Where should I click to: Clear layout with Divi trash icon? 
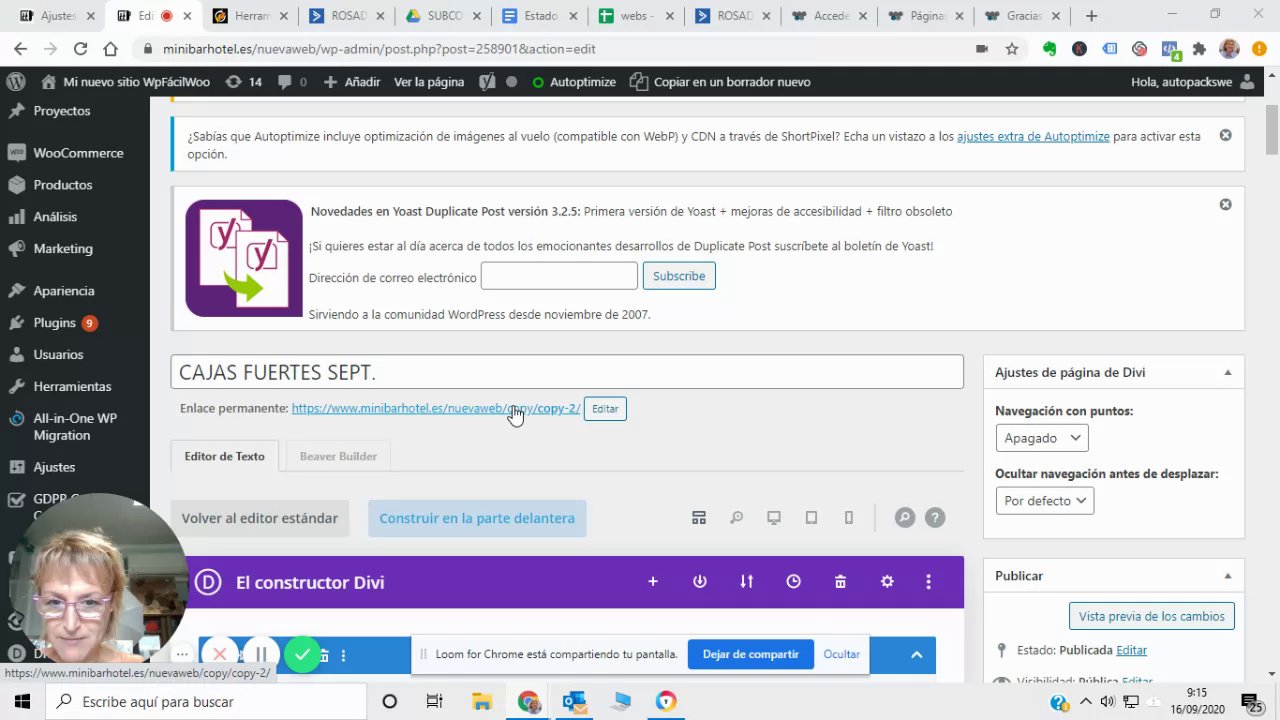(x=840, y=581)
